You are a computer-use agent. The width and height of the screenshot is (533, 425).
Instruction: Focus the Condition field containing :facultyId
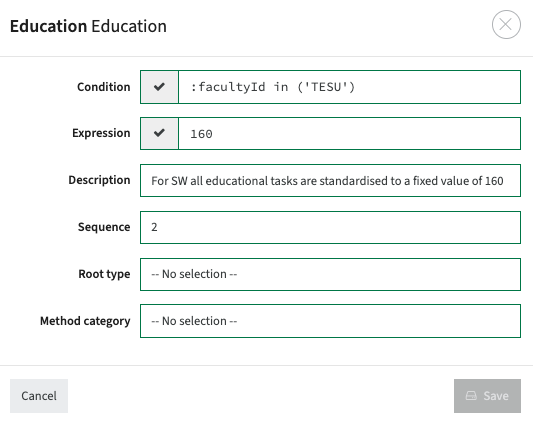click(349, 87)
